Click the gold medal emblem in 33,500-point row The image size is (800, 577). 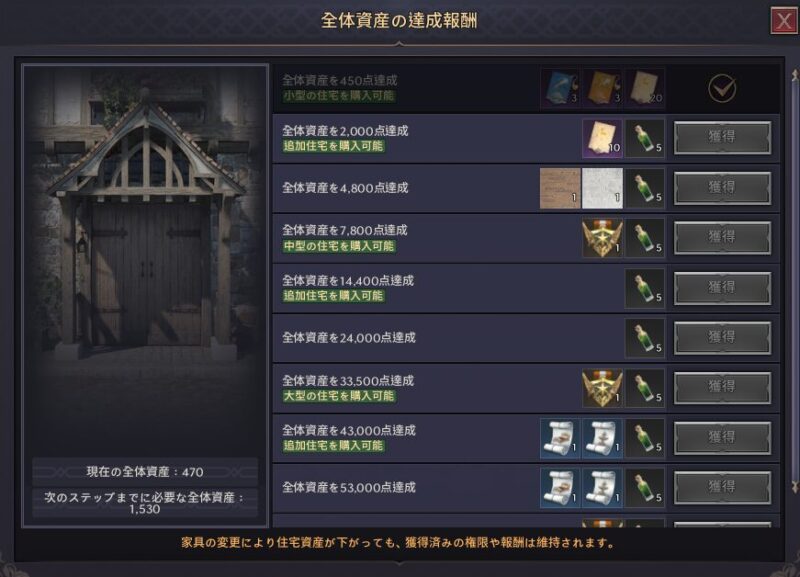(x=602, y=388)
